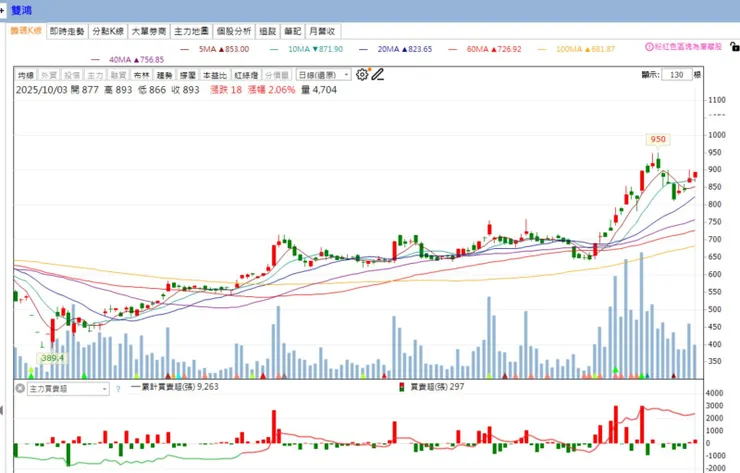The width and height of the screenshot is (740, 473).
Task: Toggle 本益比 P/E overlay
Action: 215,75
